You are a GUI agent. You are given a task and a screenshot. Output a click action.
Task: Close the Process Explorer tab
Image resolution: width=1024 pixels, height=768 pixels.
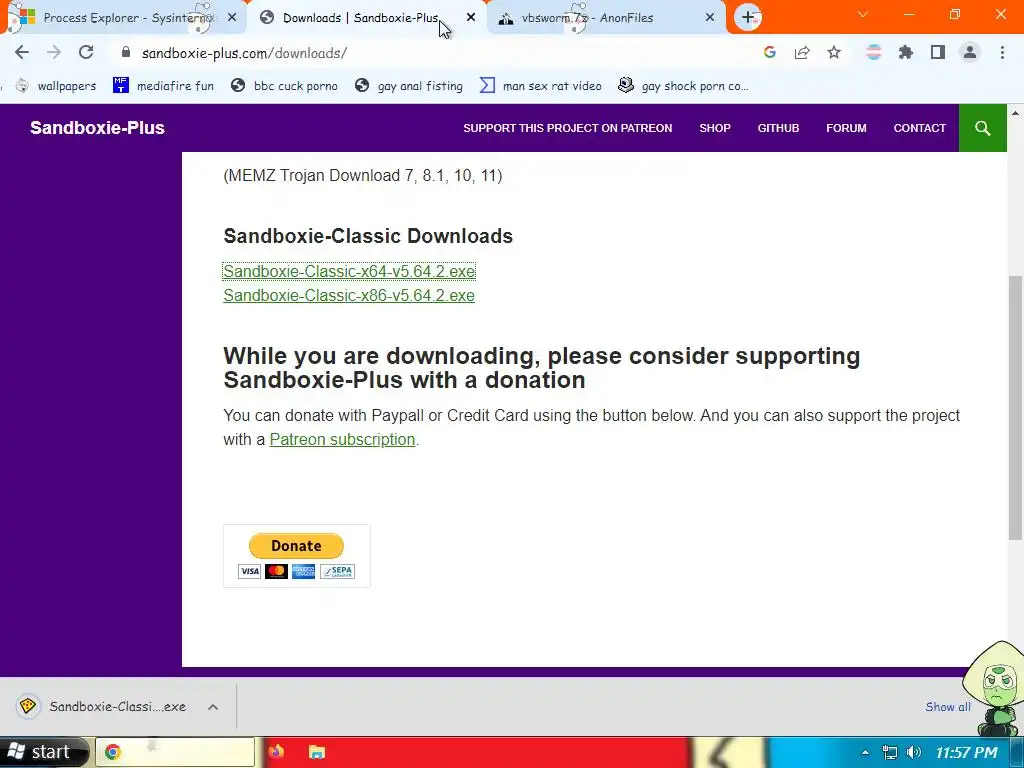coord(232,18)
